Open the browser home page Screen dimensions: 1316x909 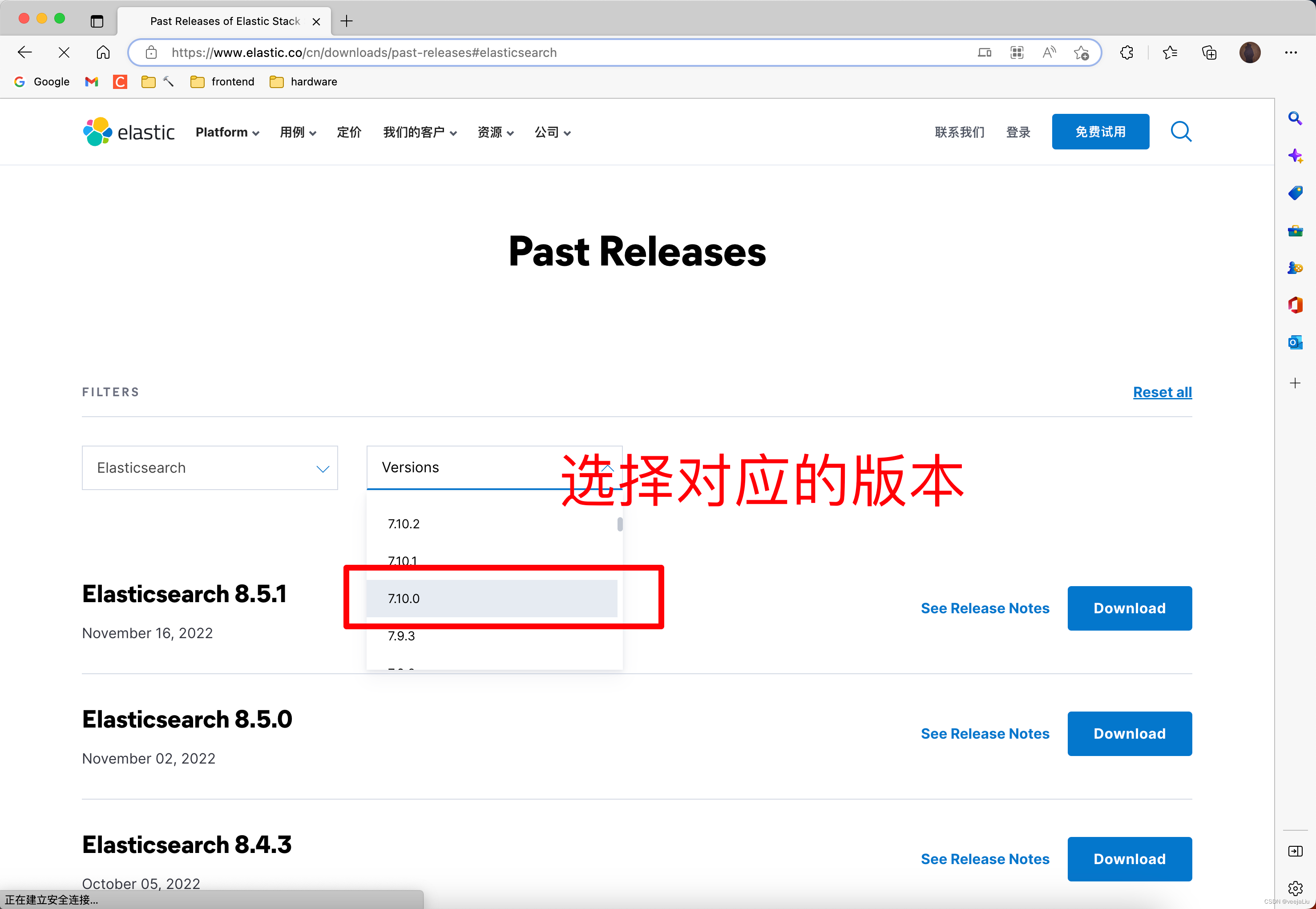tap(103, 52)
